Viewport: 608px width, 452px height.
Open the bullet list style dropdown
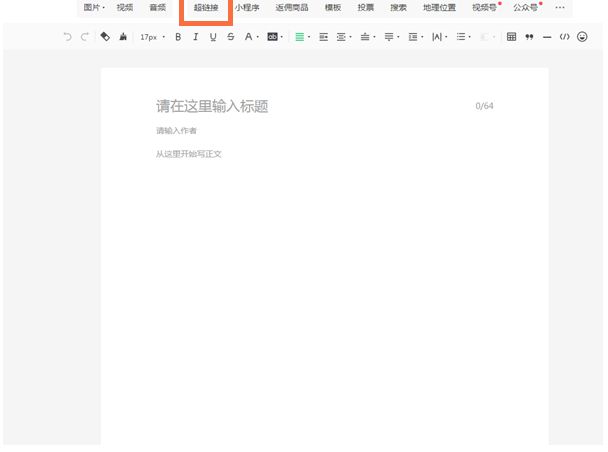point(463,37)
